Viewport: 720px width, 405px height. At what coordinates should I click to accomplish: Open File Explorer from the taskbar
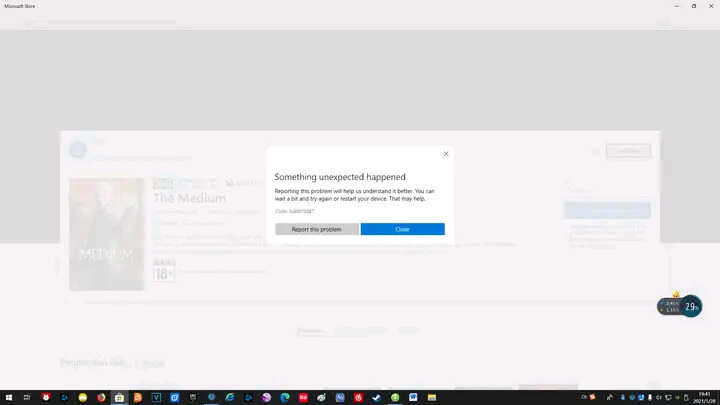point(432,397)
